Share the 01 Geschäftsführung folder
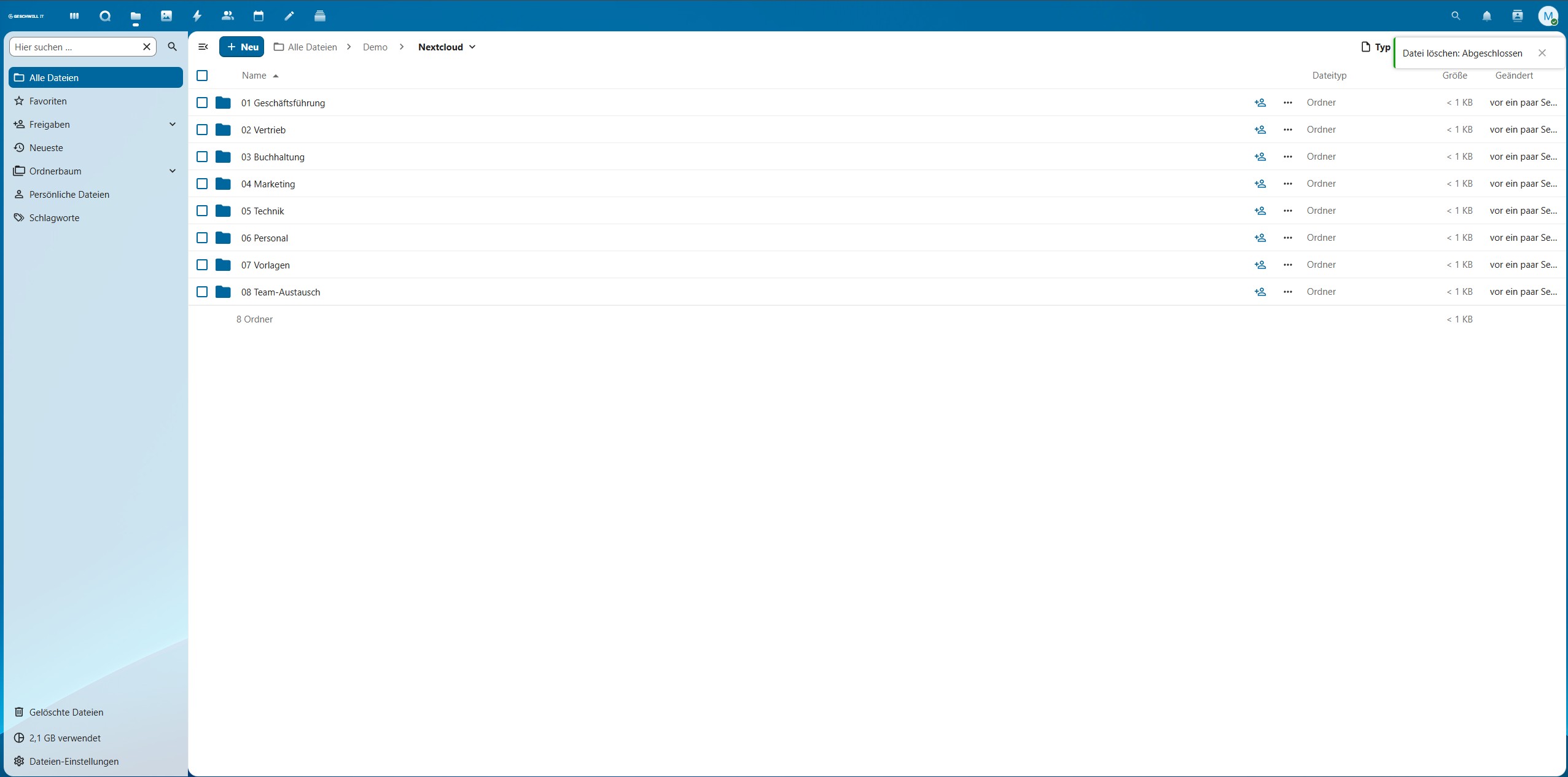This screenshot has width=1568, height=777. [x=1260, y=103]
